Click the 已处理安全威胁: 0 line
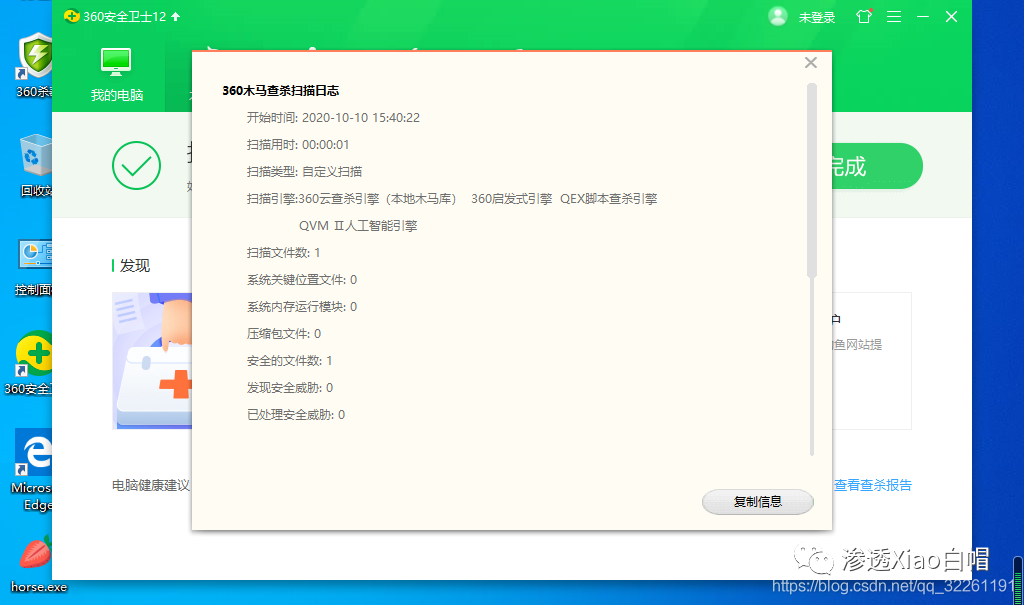 tap(296, 415)
